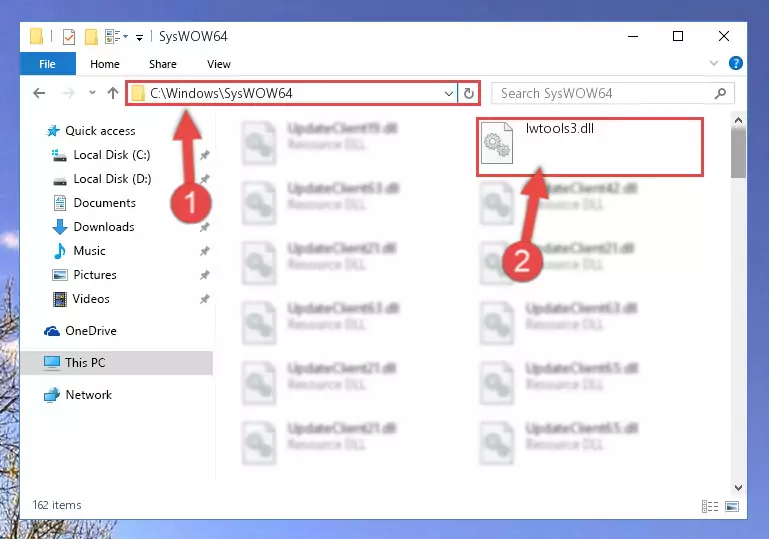The width and height of the screenshot is (769, 539).
Task: Switch to Large icons view layout
Action: tap(732, 506)
